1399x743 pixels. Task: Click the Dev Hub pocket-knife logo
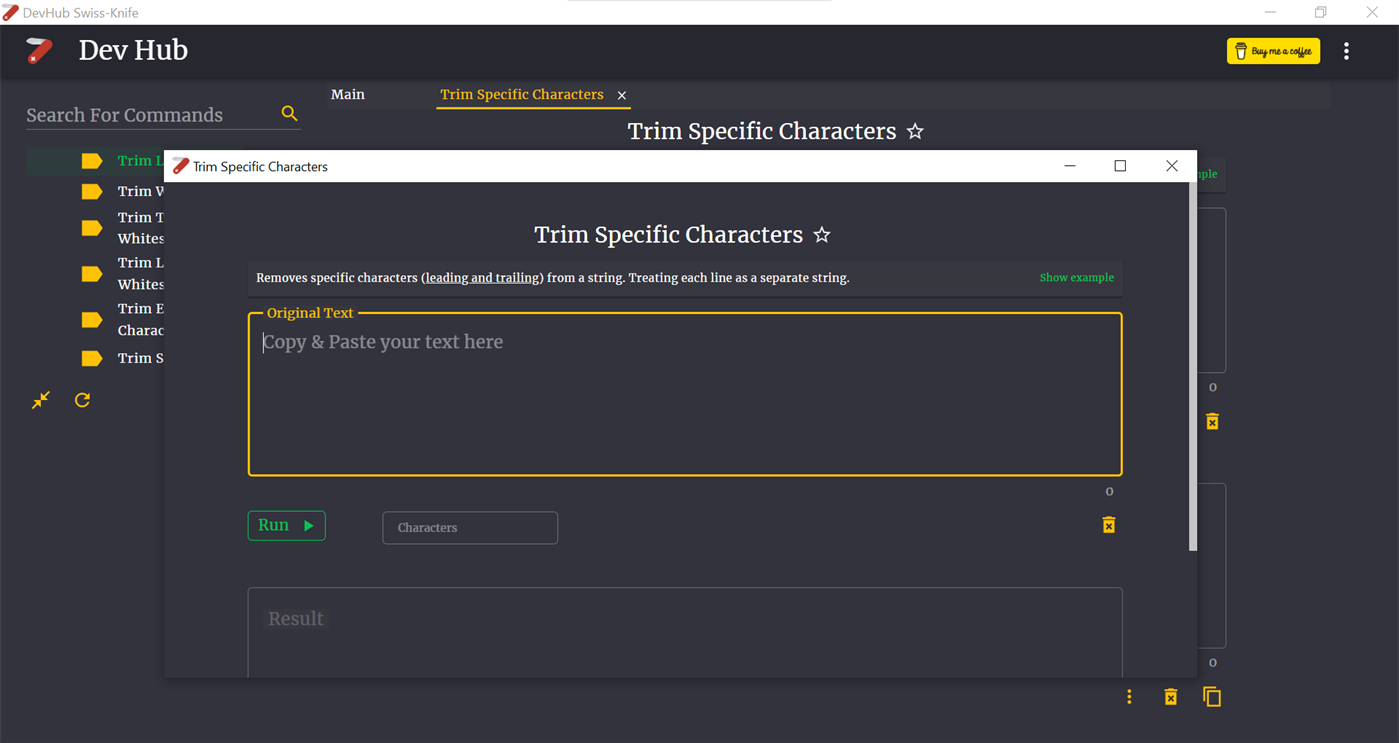pos(39,50)
